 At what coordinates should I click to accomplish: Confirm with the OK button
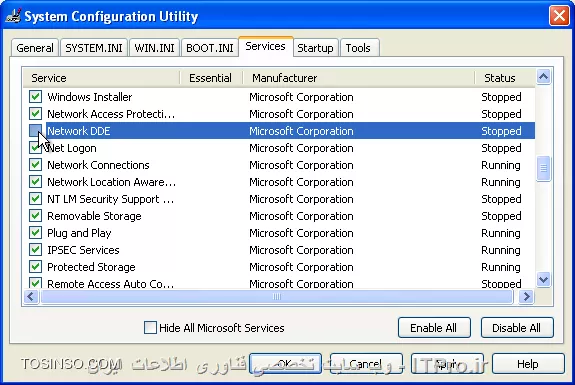pyautogui.click(x=285, y=364)
